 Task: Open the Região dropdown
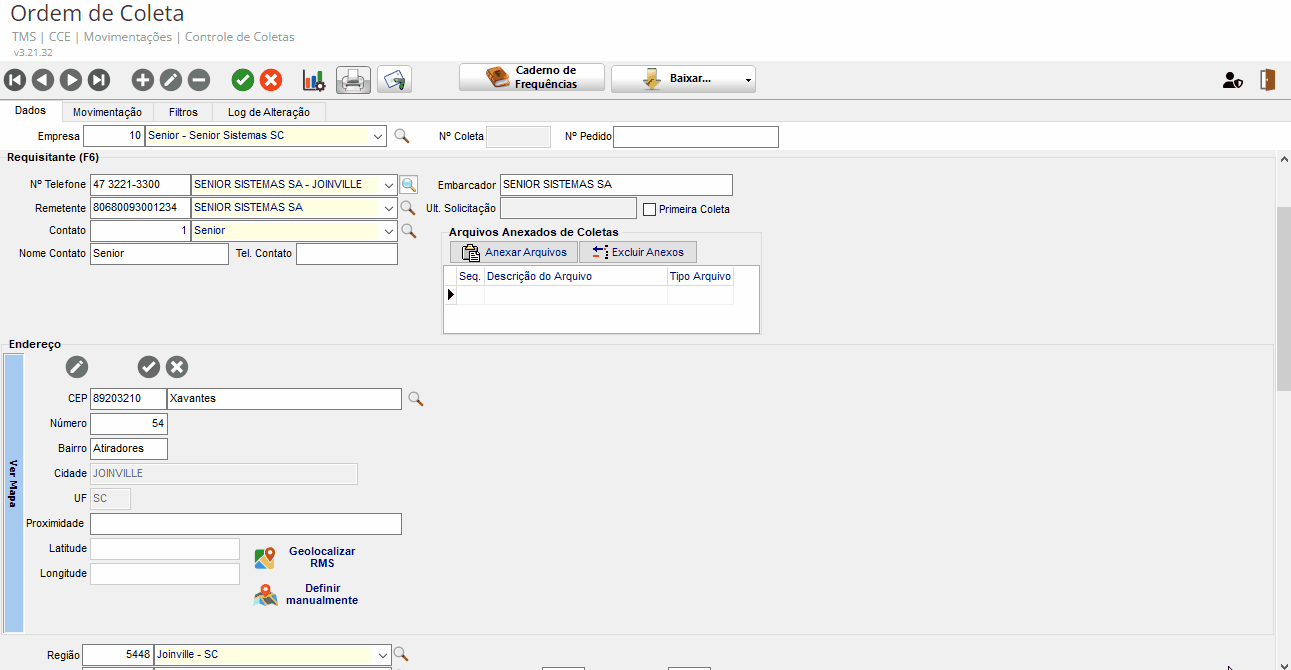381,655
